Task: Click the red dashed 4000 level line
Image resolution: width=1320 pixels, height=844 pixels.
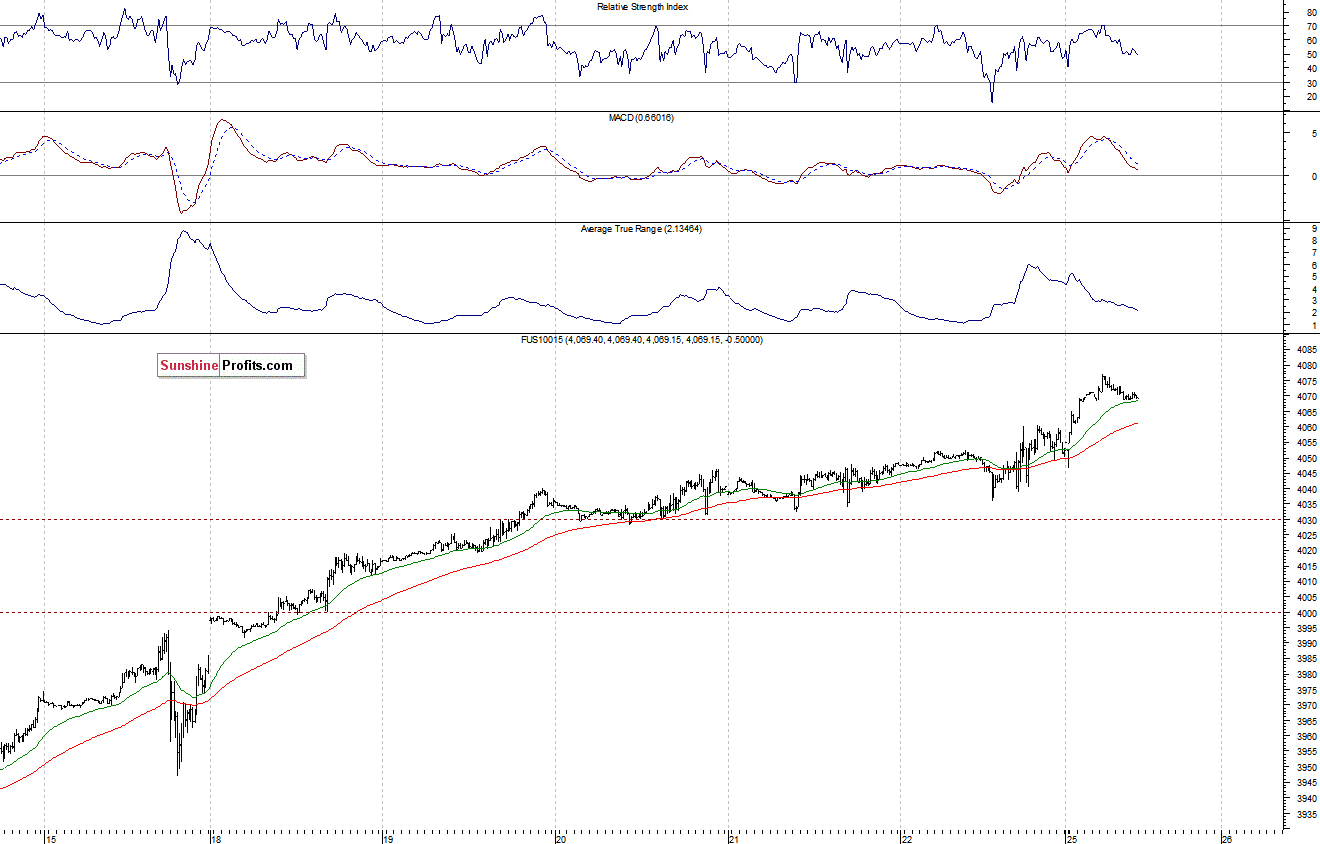Action: (640, 612)
